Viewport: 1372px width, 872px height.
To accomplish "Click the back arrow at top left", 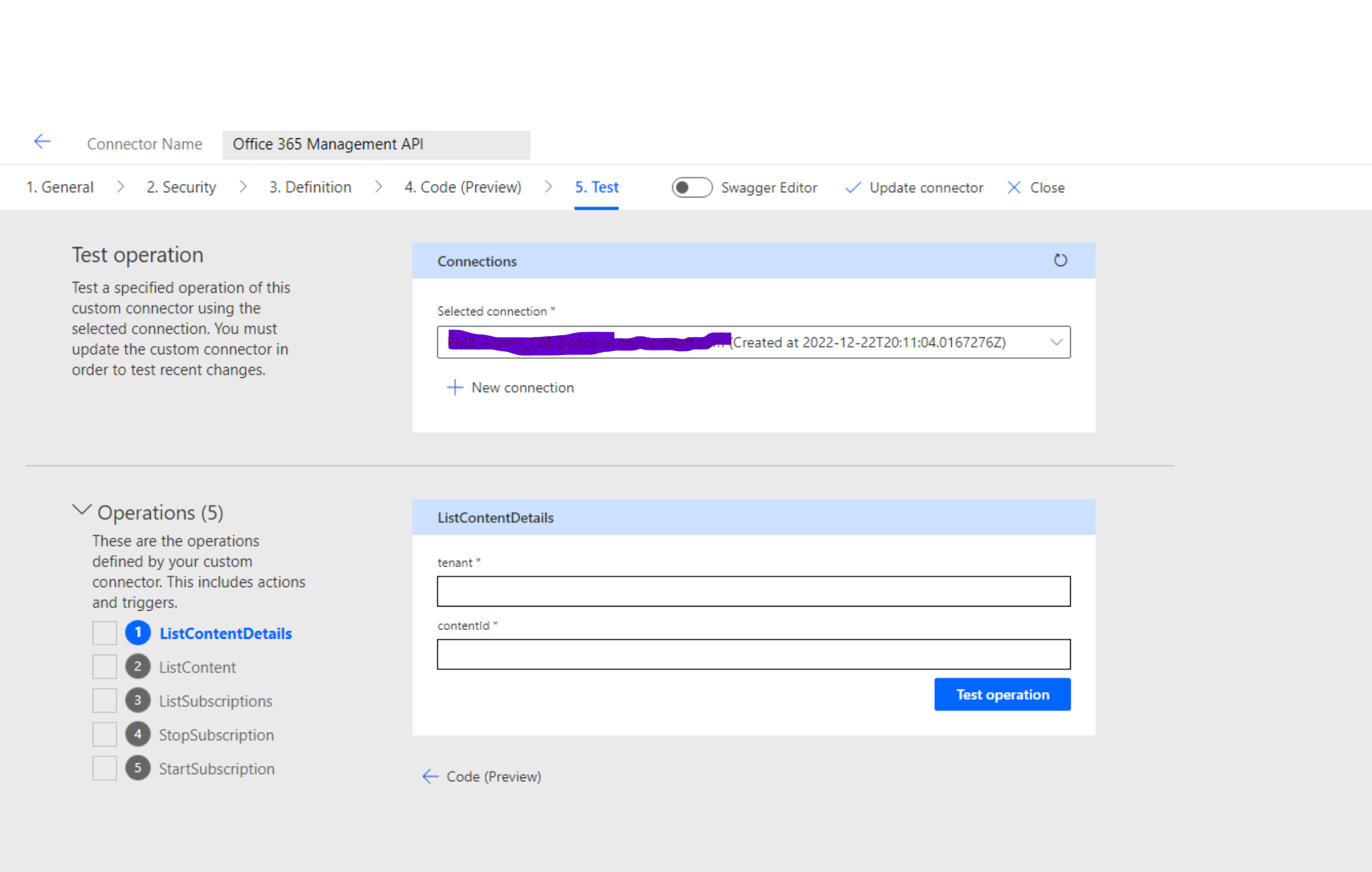I will pyautogui.click(x=42, y=141).
